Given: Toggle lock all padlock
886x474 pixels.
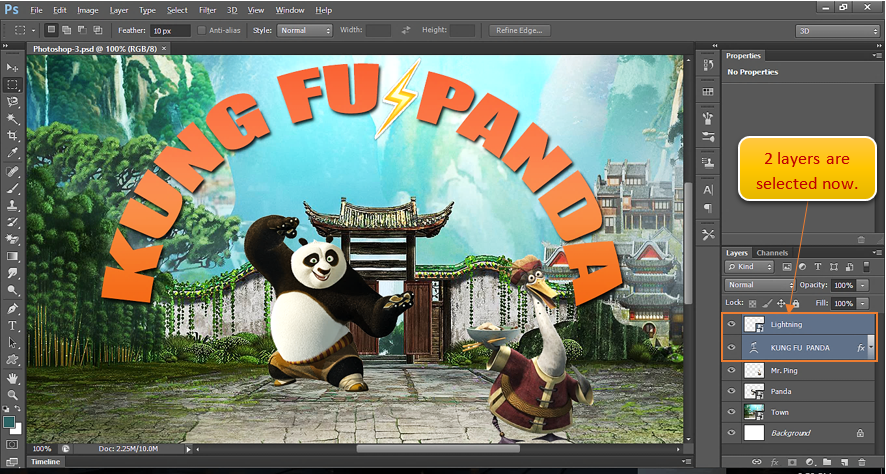Looking at the screenshot, I should (796, 303).
